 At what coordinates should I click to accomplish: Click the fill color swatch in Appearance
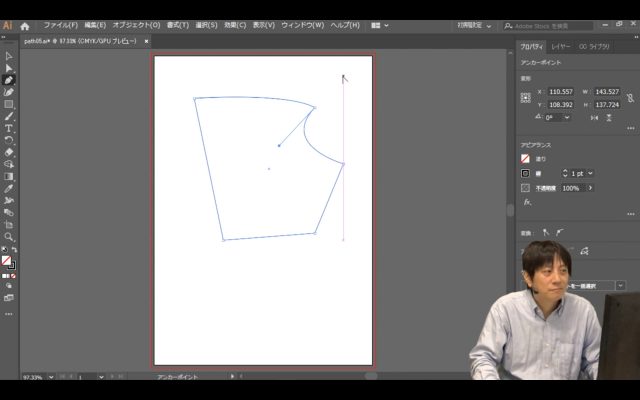pyautogui.click(x=525, y=158)
